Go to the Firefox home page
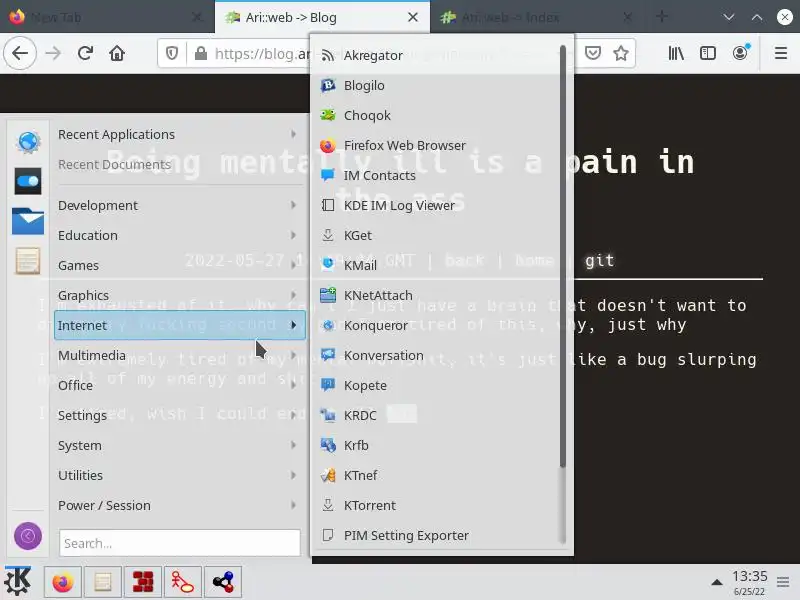This screenshot has height=600, width=800. [117, 53]
